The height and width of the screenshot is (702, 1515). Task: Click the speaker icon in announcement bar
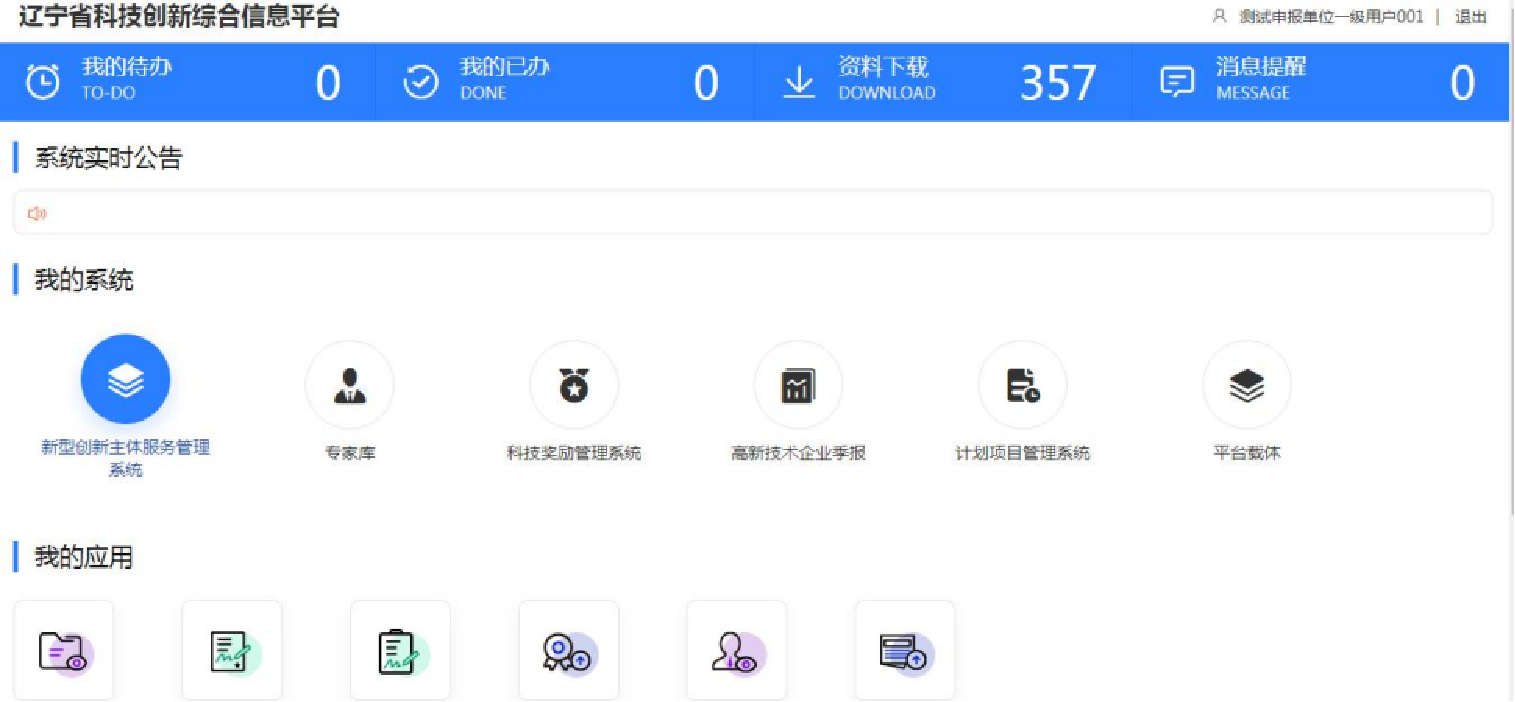[x=37, y=213]
